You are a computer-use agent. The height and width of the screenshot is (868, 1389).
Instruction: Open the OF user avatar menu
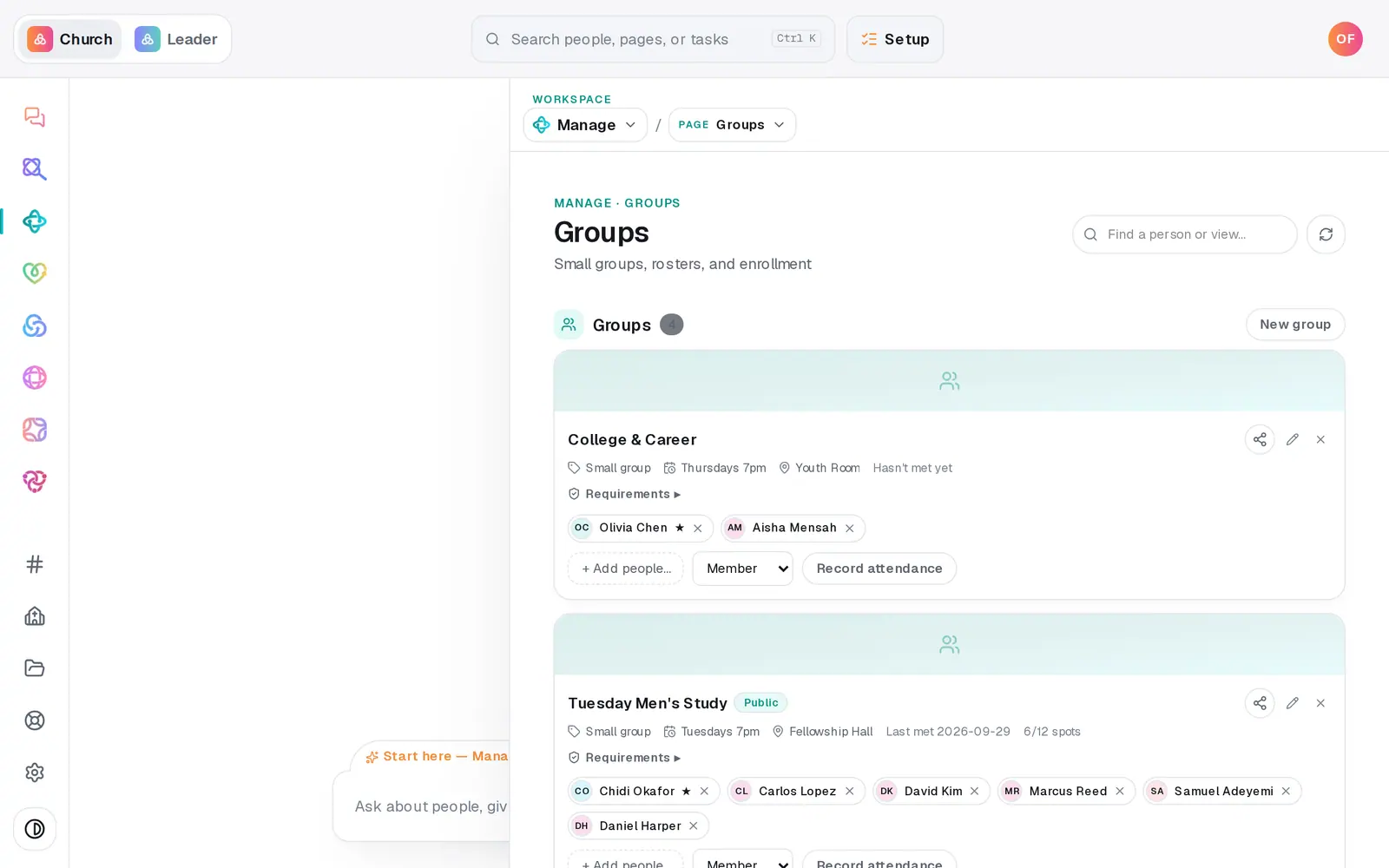point(1346,39)
